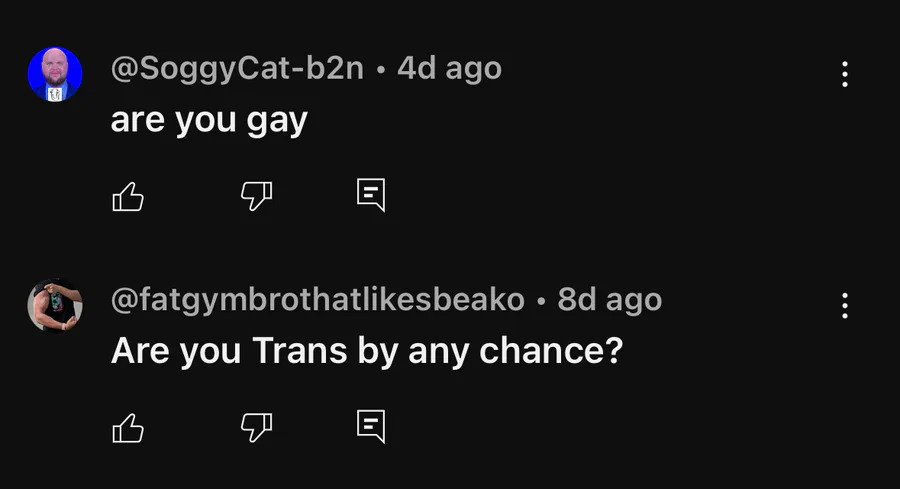This screenshot has height=489, width=900.
Task: Dislike the 'are you gay' comment
Action: (256, 196)
